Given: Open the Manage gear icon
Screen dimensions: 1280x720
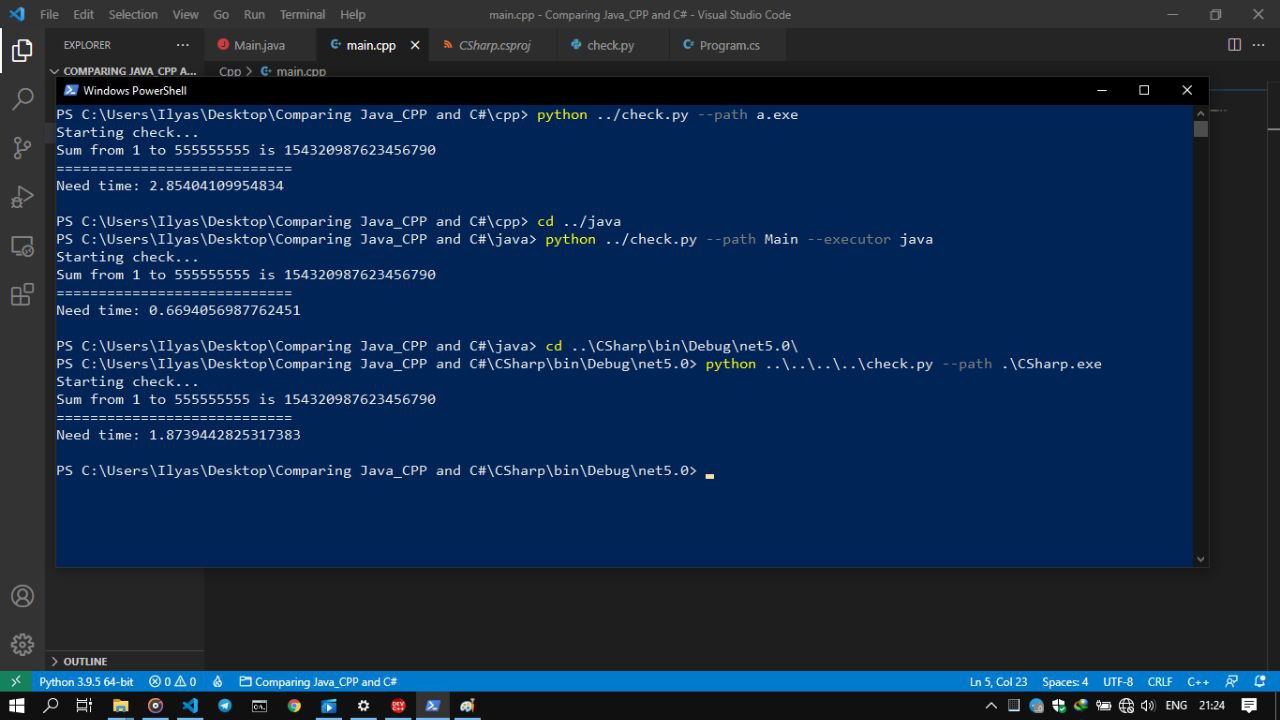Looking at the screenshot, I should 22,645.
